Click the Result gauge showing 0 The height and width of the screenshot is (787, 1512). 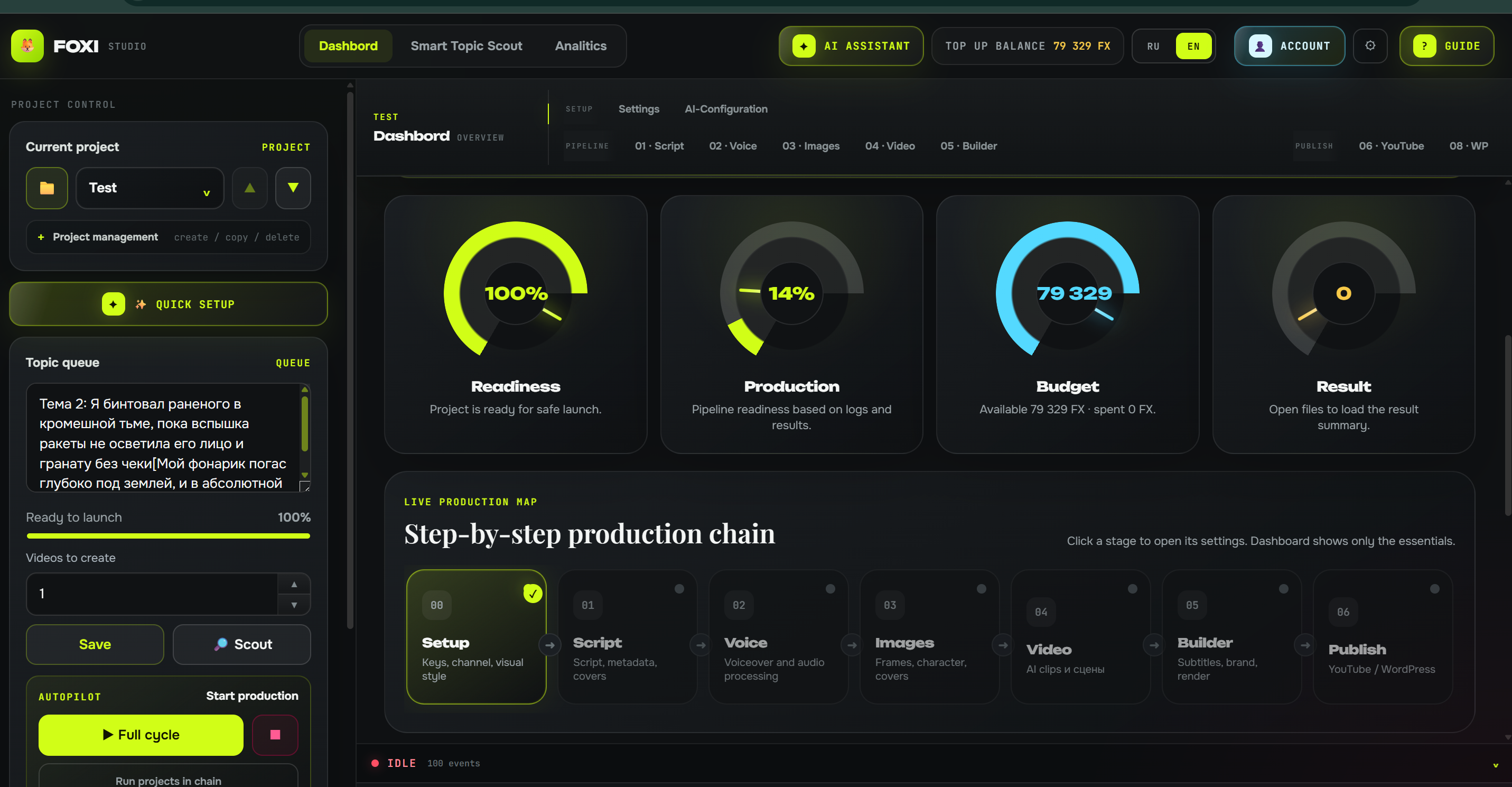click(1343, 292)
